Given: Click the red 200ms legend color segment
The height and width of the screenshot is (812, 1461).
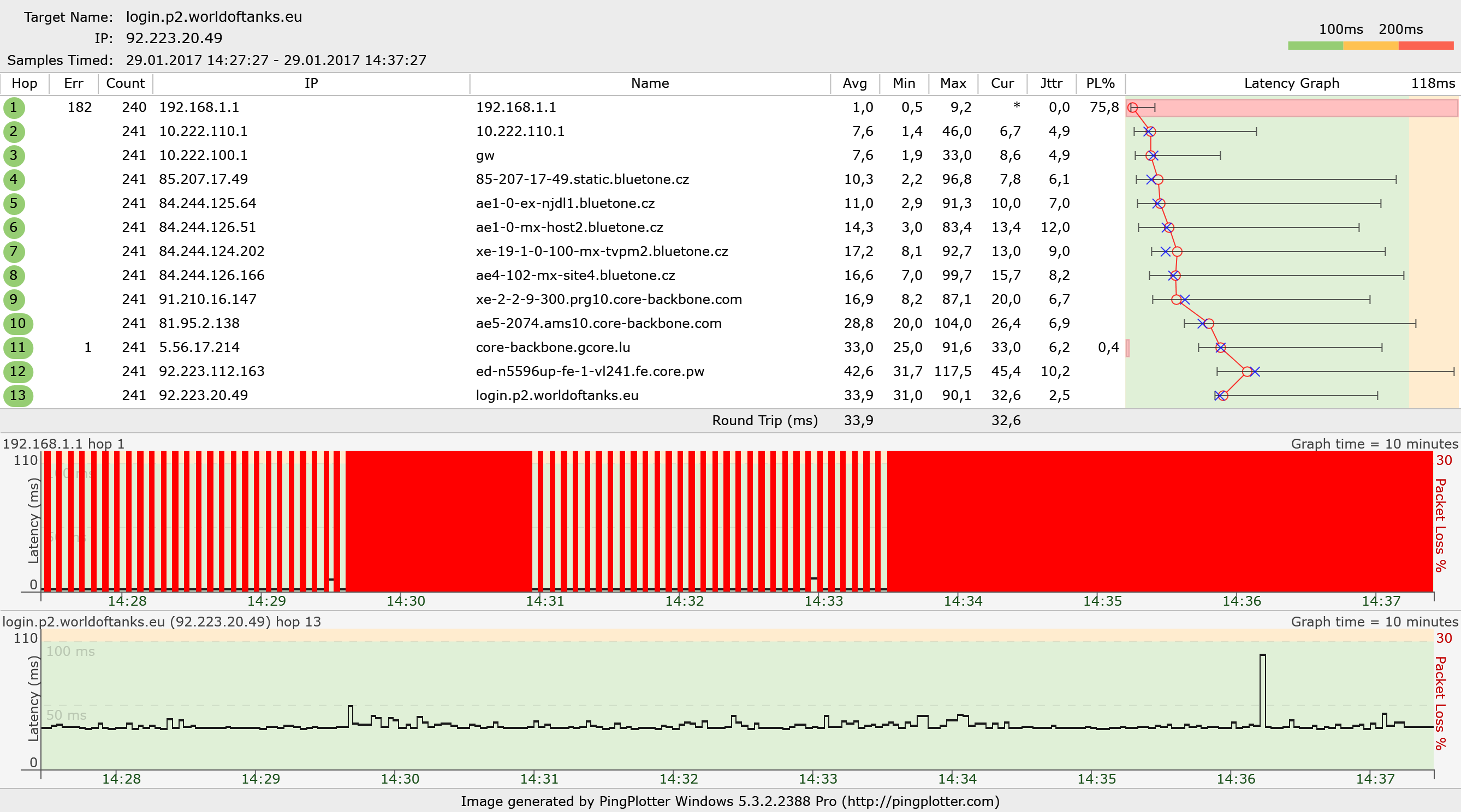Looking at the screenshot, I should pyautogui.click(x=1426, y=46).
